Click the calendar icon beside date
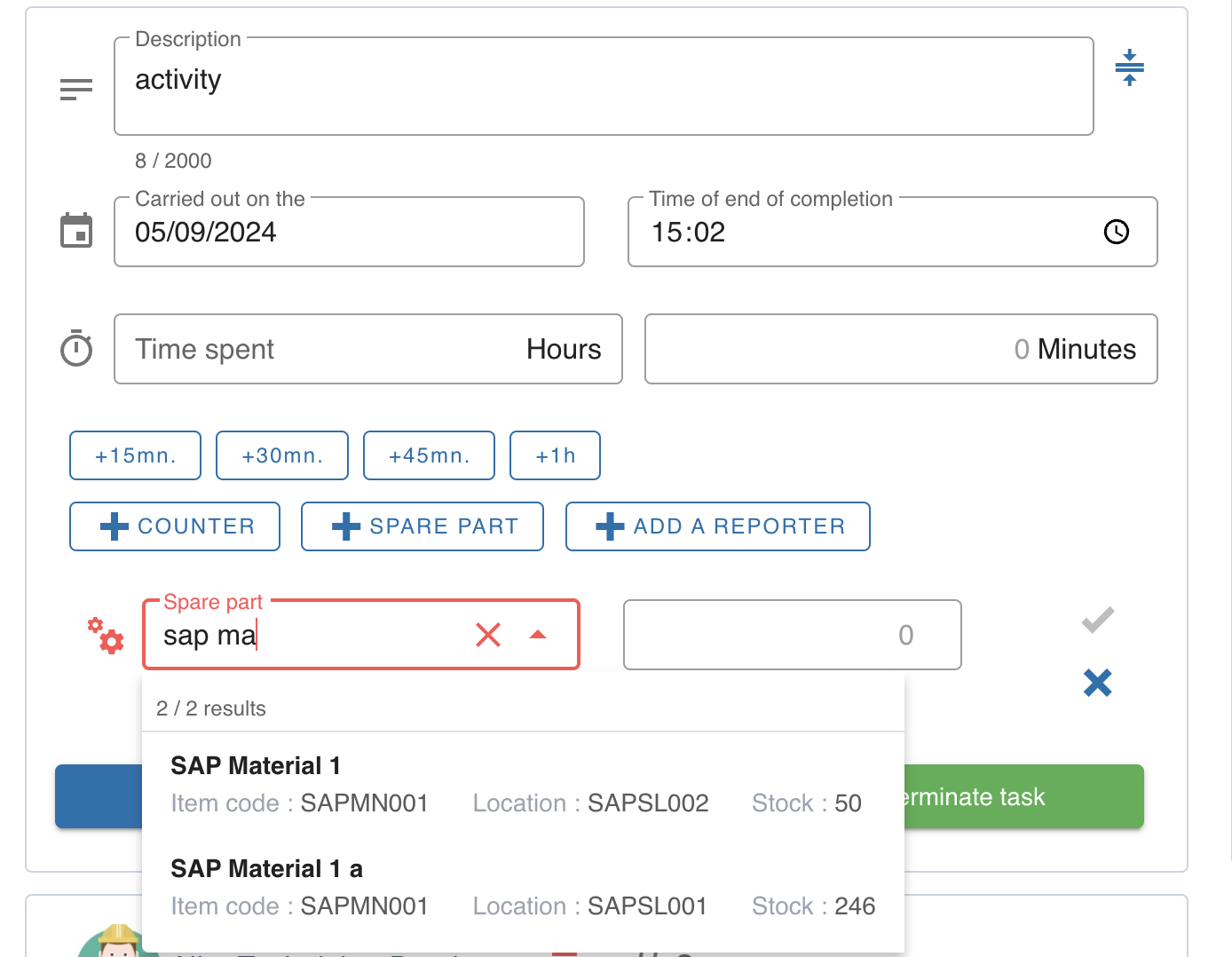The width and height of the screenshot is (1232, 957). click(x=76, y=231)
